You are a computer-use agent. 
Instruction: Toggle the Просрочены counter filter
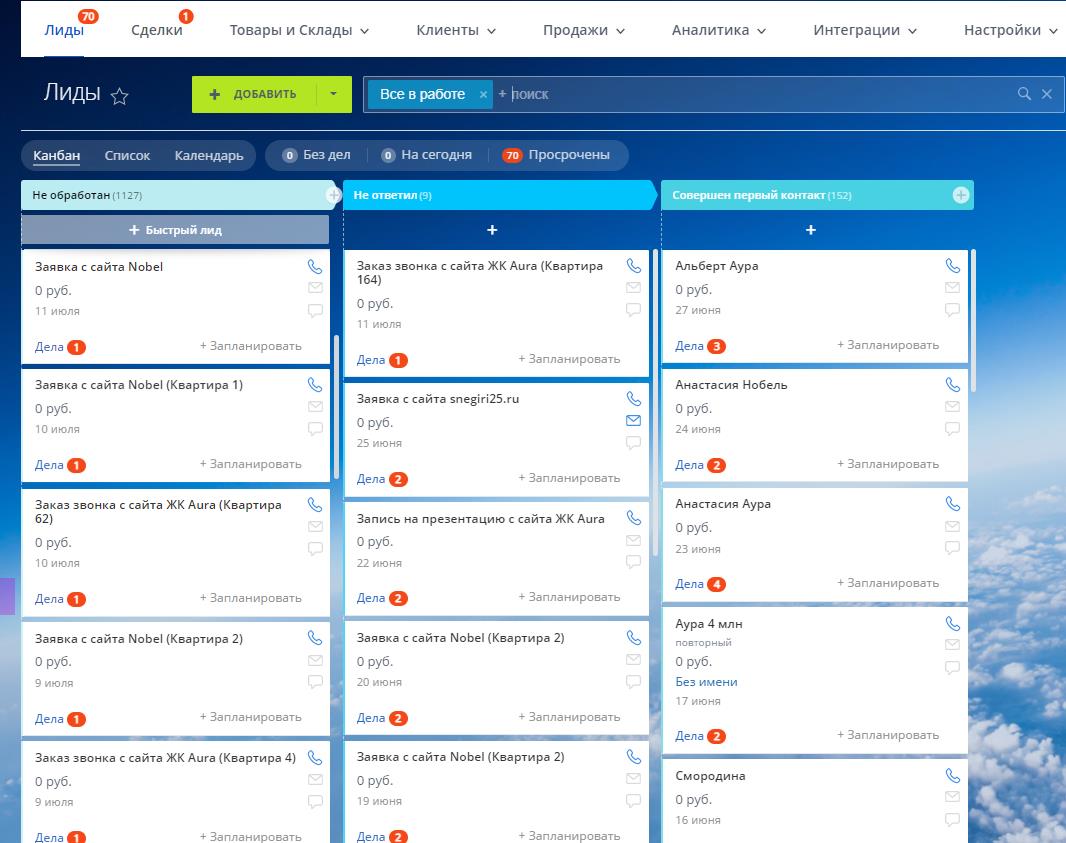pyautogui.click(x=556, y=155)
